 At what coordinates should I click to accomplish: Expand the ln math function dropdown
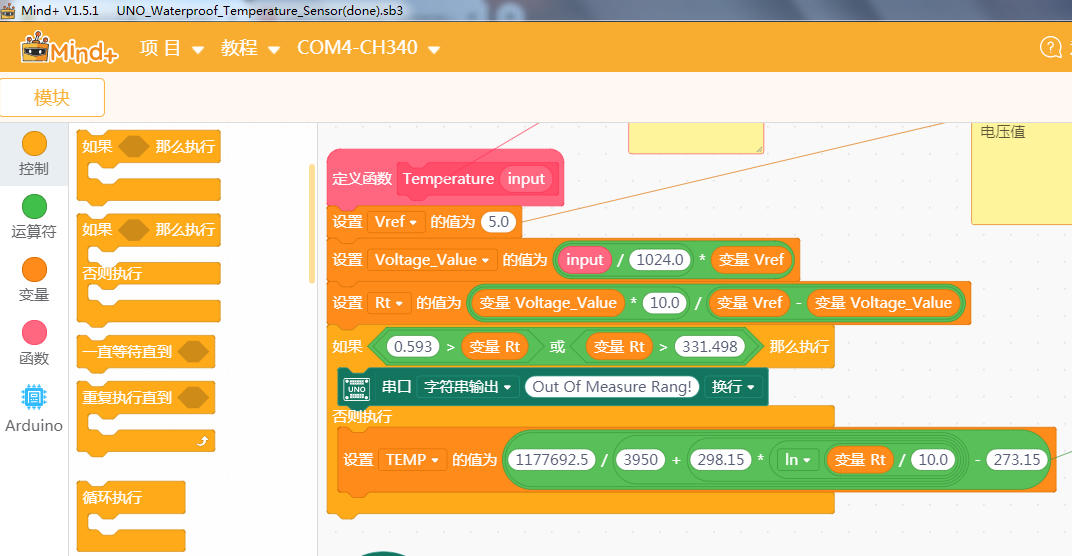coord(796,460)
